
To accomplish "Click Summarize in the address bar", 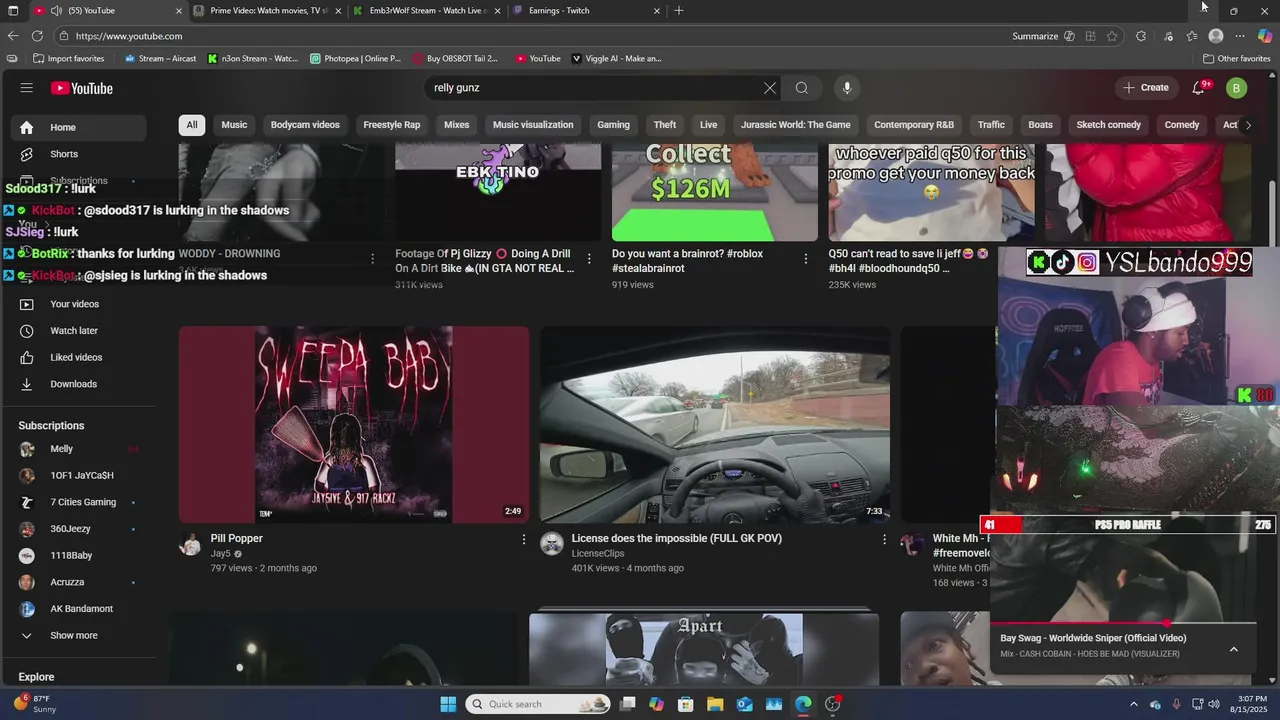I will point(1035,36).
